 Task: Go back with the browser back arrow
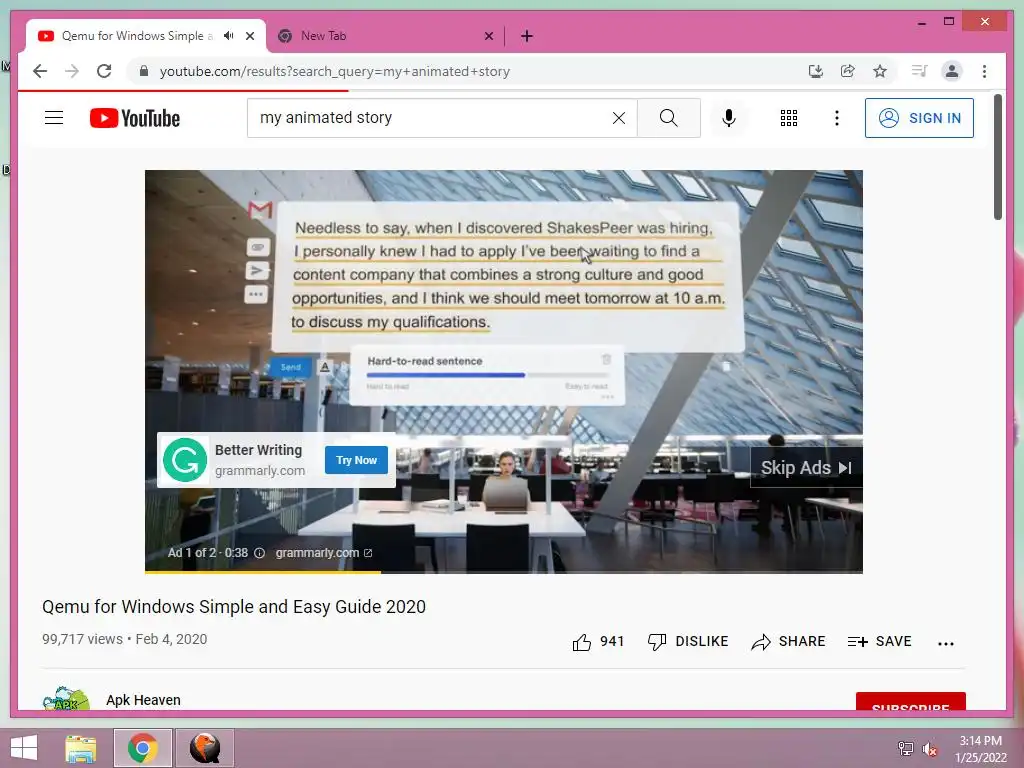point(40,71)
